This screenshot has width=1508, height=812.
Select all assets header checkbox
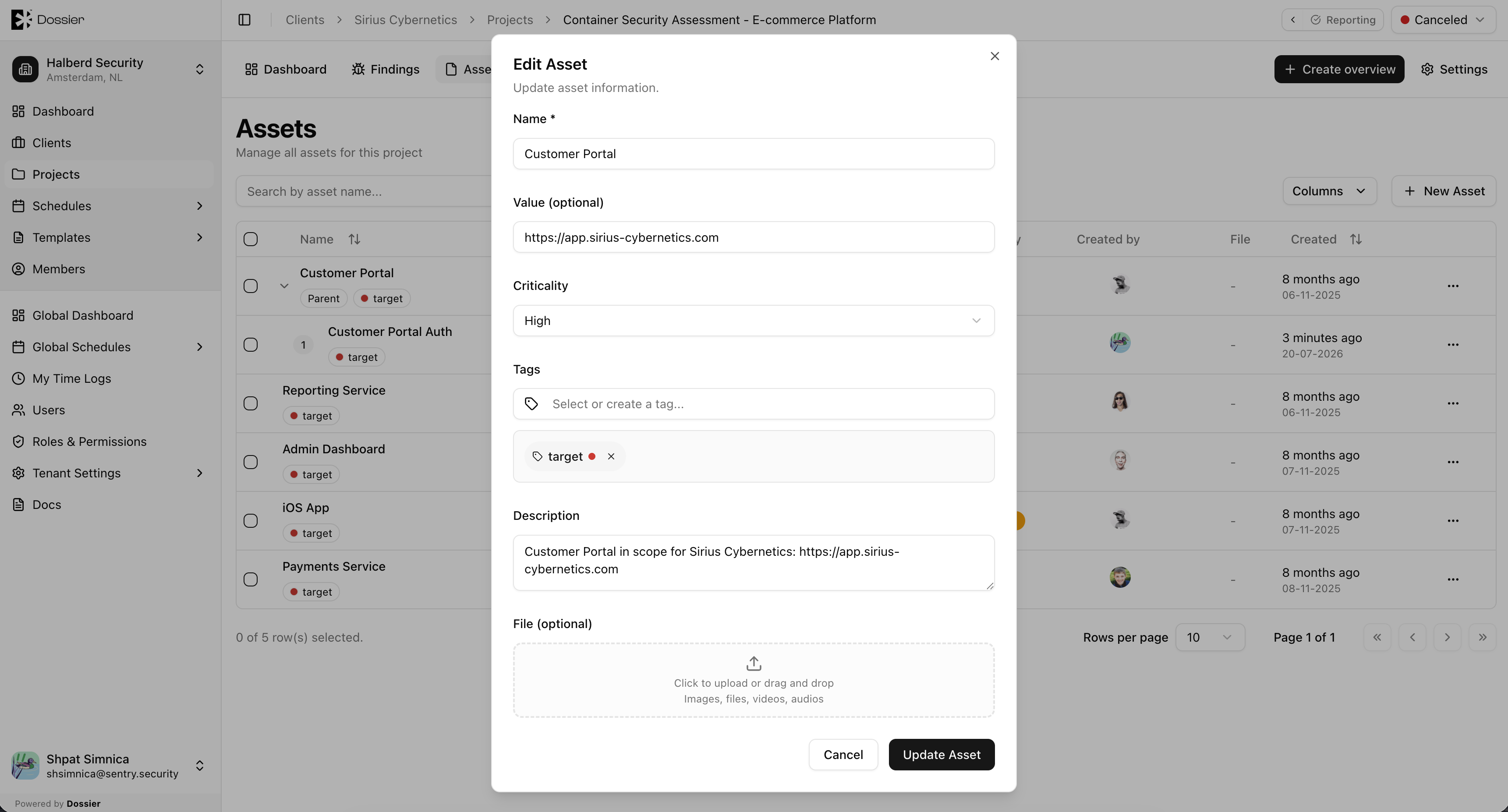251,239
